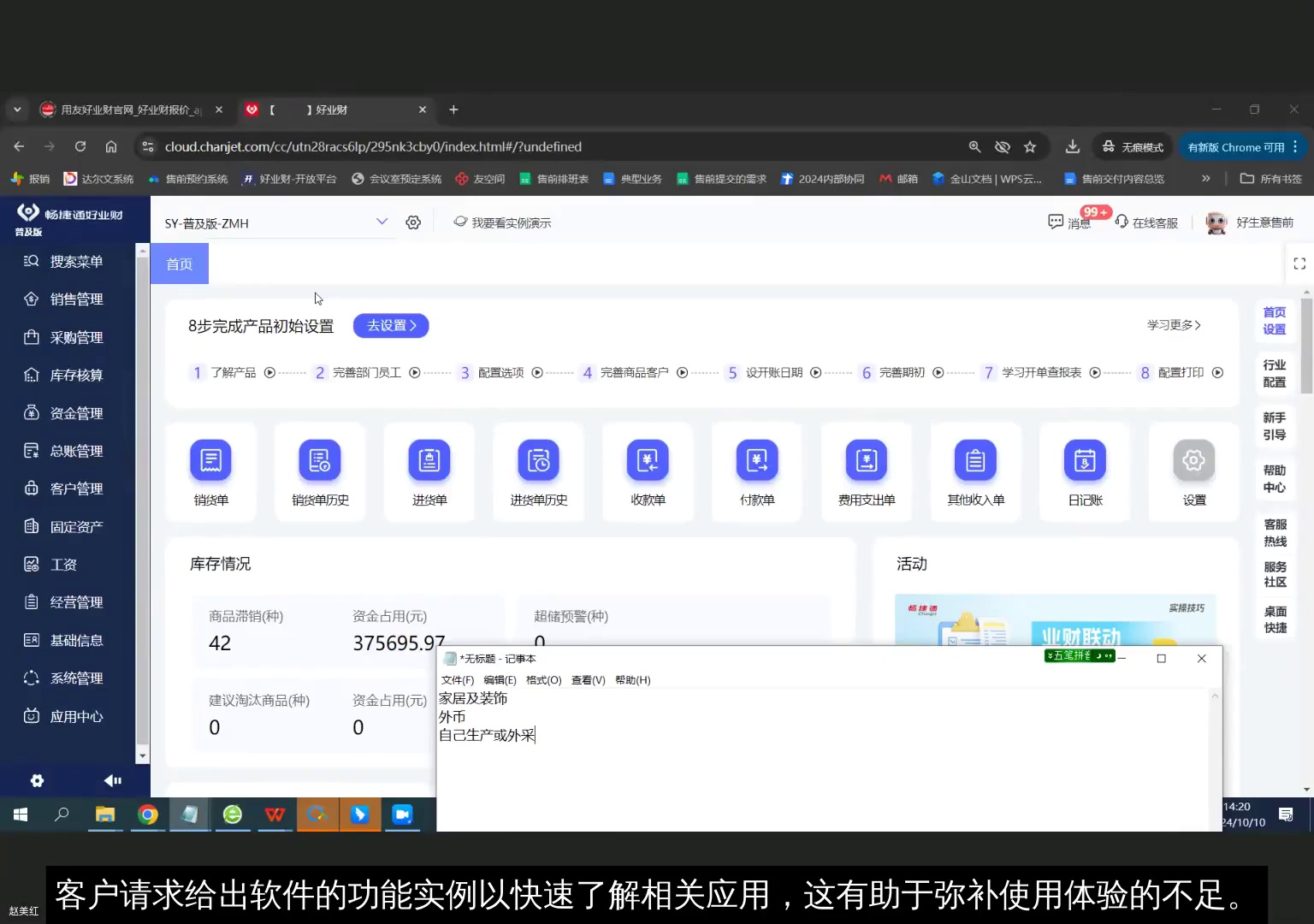
Task: Open Chrome downloads icon
Action: pyautogui.click(x=1072, y=147)
